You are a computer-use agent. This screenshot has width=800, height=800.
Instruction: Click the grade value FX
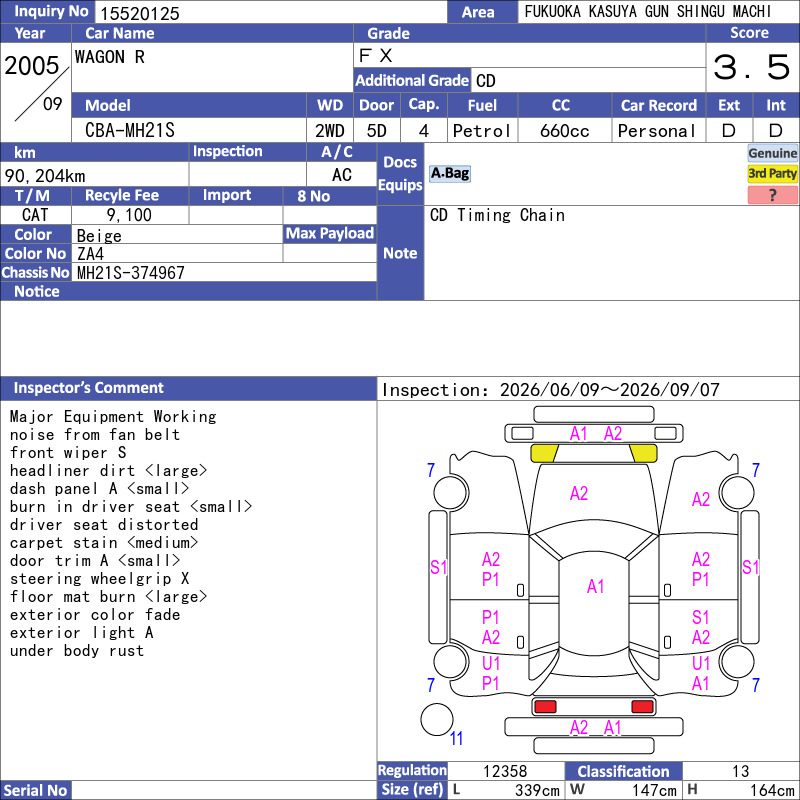tap(376, 56)
